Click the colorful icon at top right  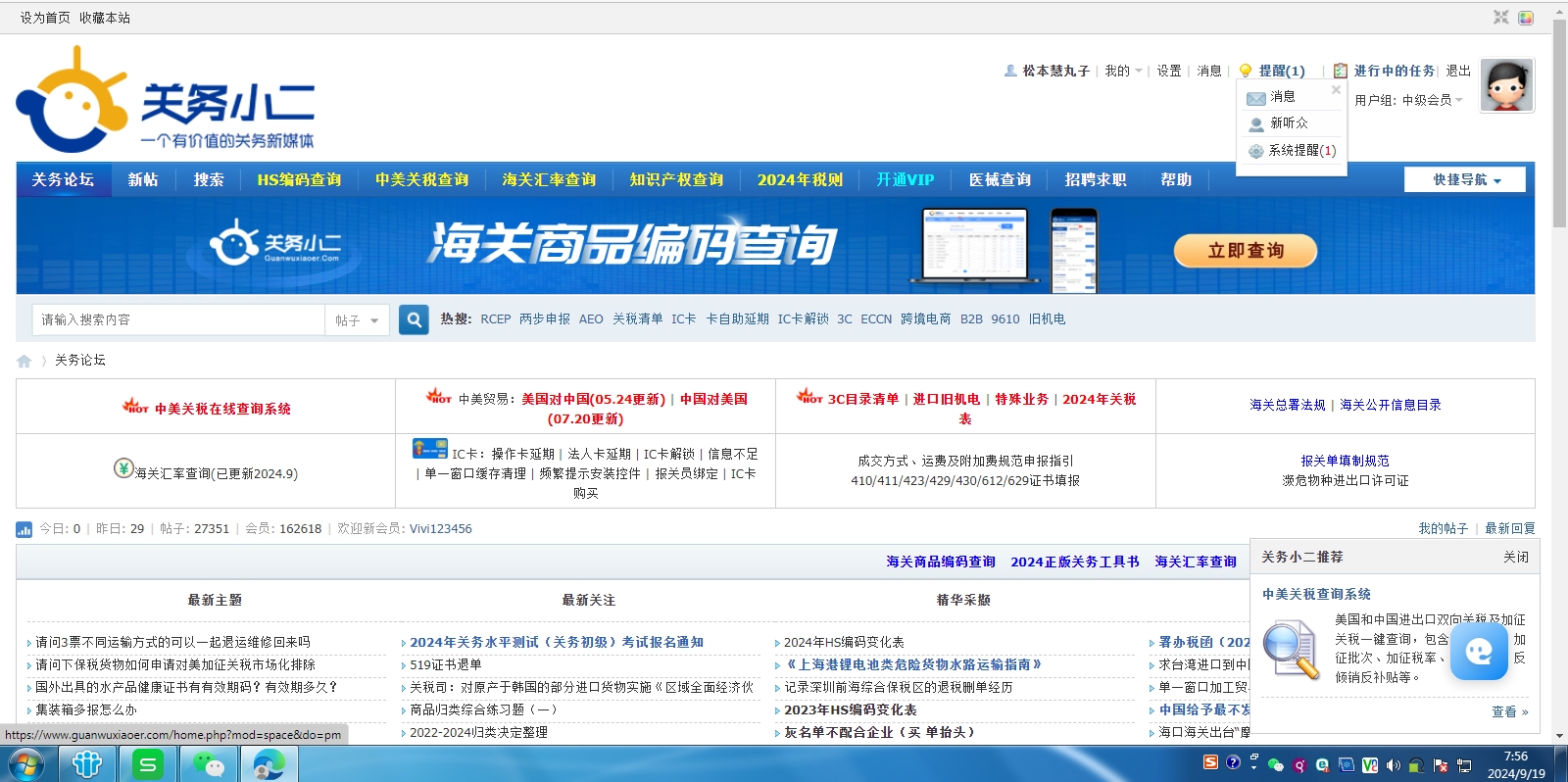tap(1526, 18)
